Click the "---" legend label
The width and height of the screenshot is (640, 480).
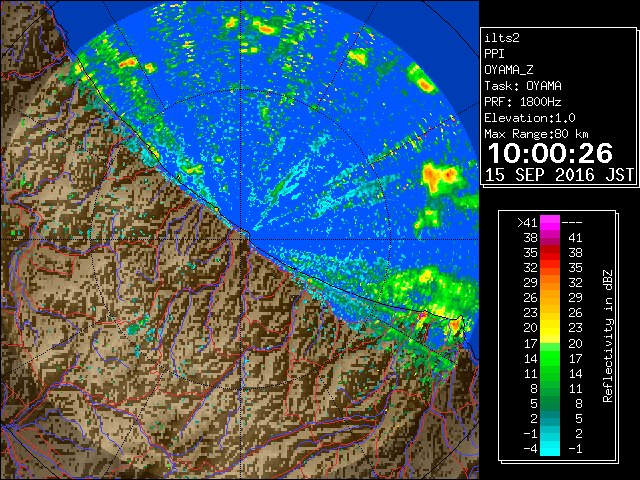(x=572, y=223)
